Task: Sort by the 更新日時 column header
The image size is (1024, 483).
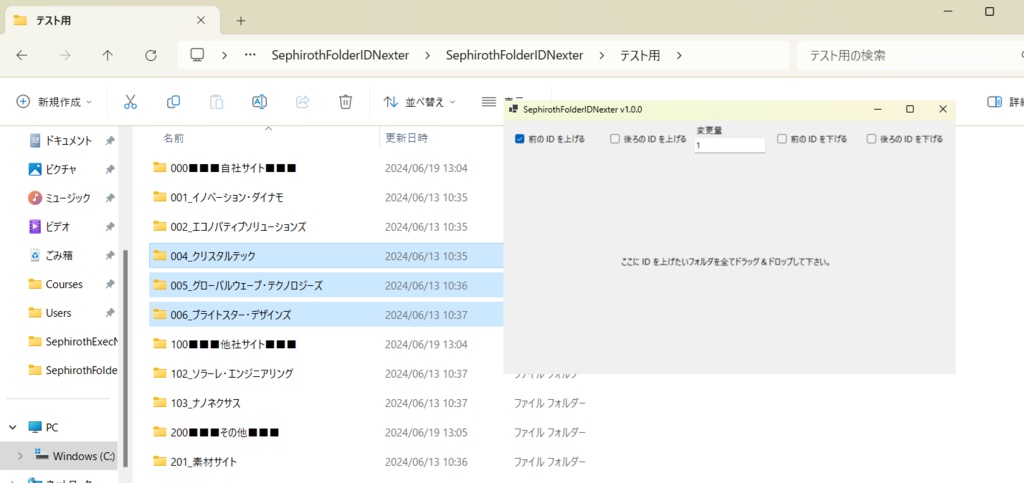Action: pyautogui.click(x=406, y=138)
